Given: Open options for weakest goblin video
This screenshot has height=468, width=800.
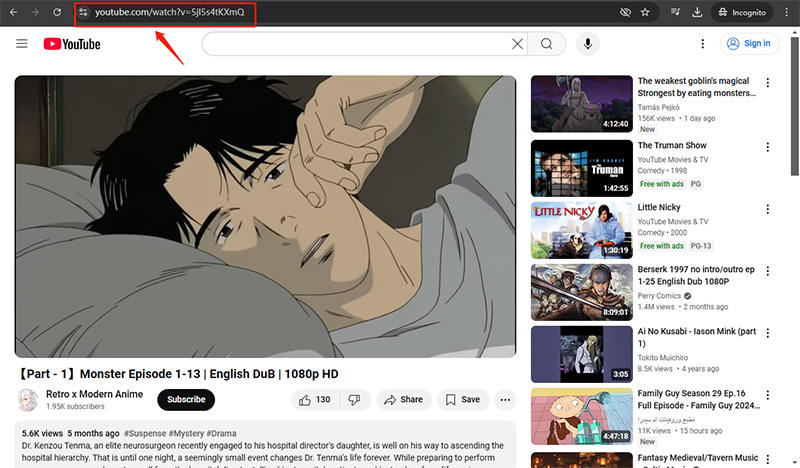Looking at the screenshot, I should (768, 83).
